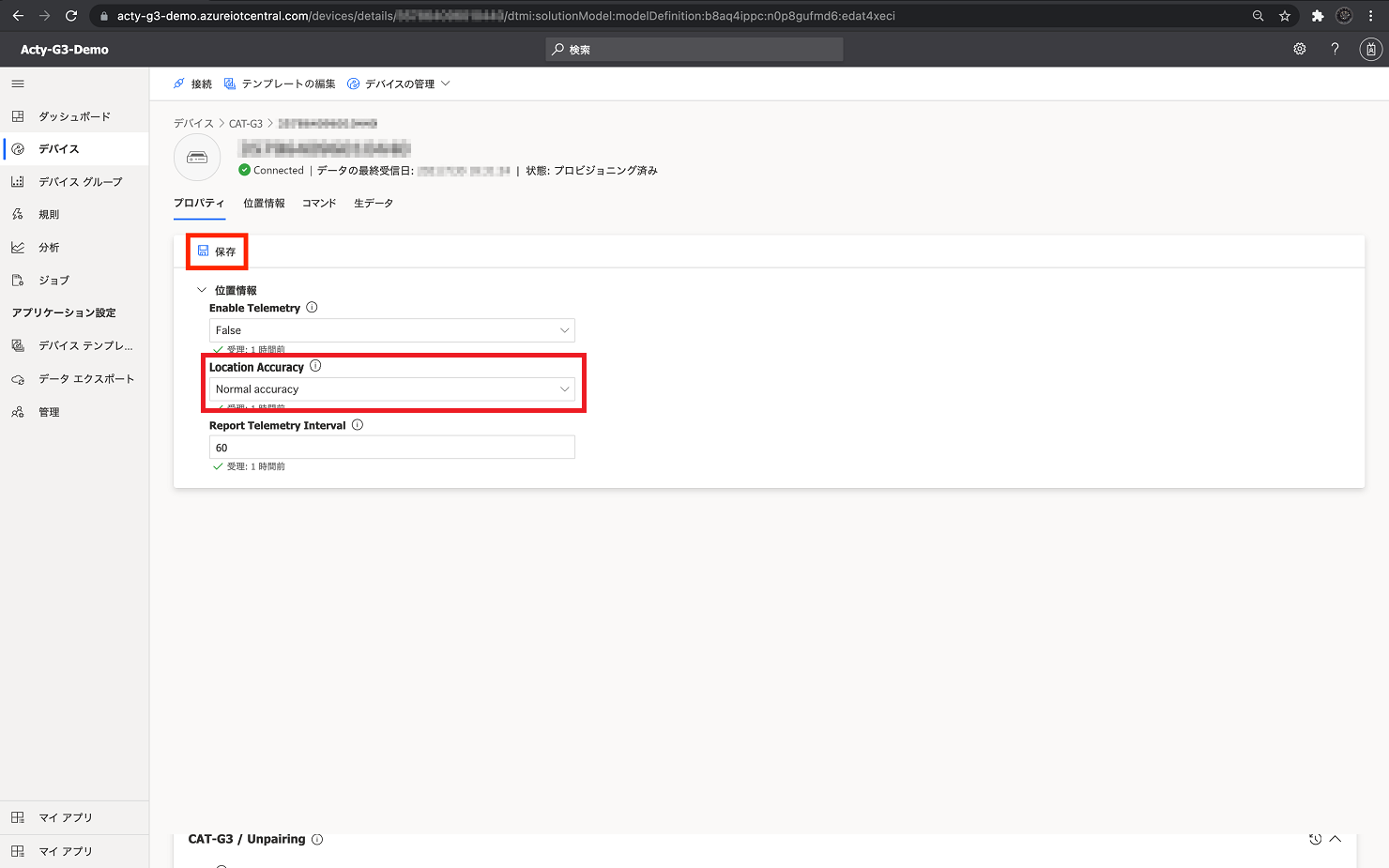The height and width of the screenshot is (868, 1389).
Task: Open 管理 in the sidebar
Action: click(x=74, y=412)
